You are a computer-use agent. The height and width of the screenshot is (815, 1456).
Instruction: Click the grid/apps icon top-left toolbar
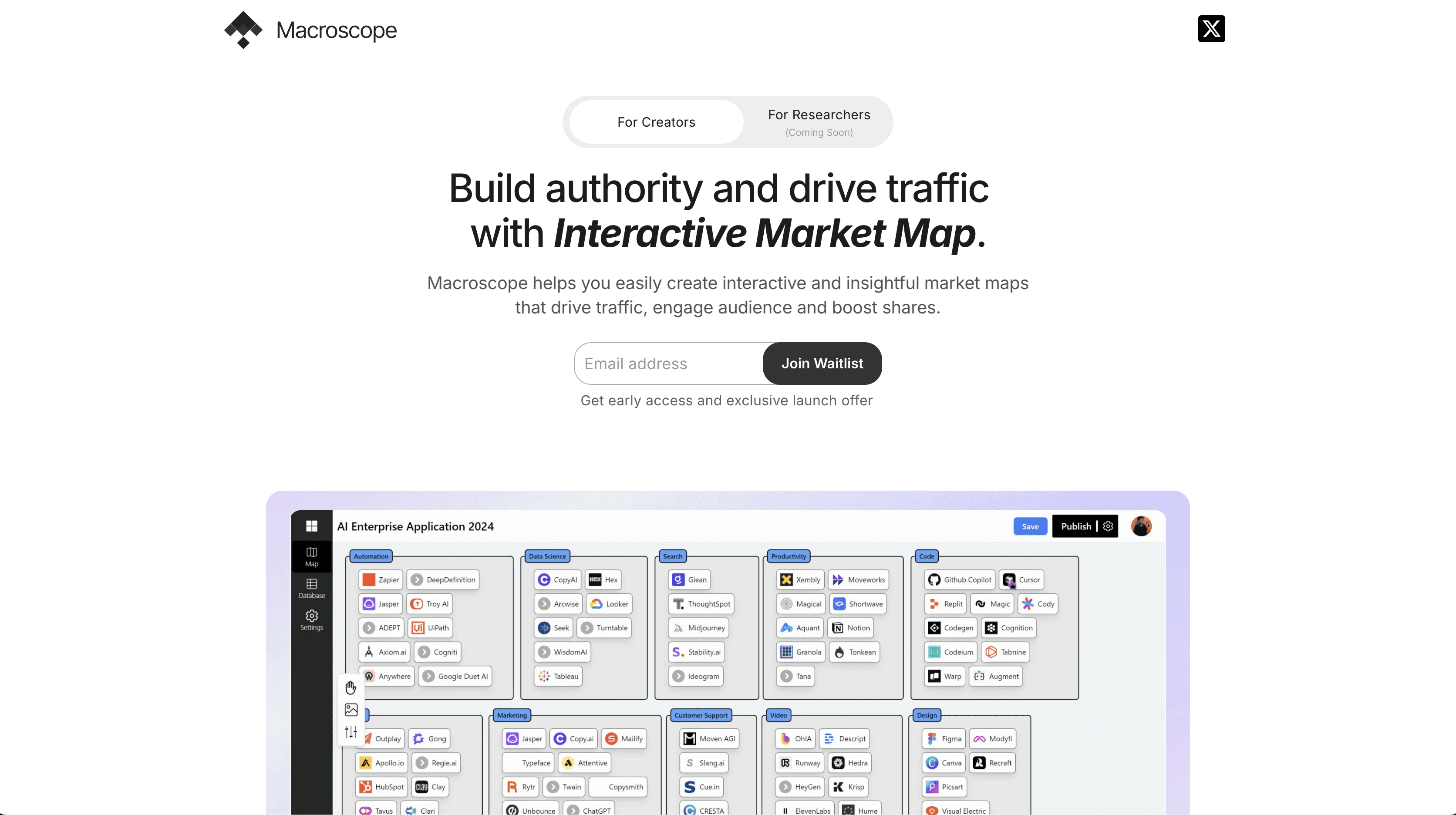(311, 524)
